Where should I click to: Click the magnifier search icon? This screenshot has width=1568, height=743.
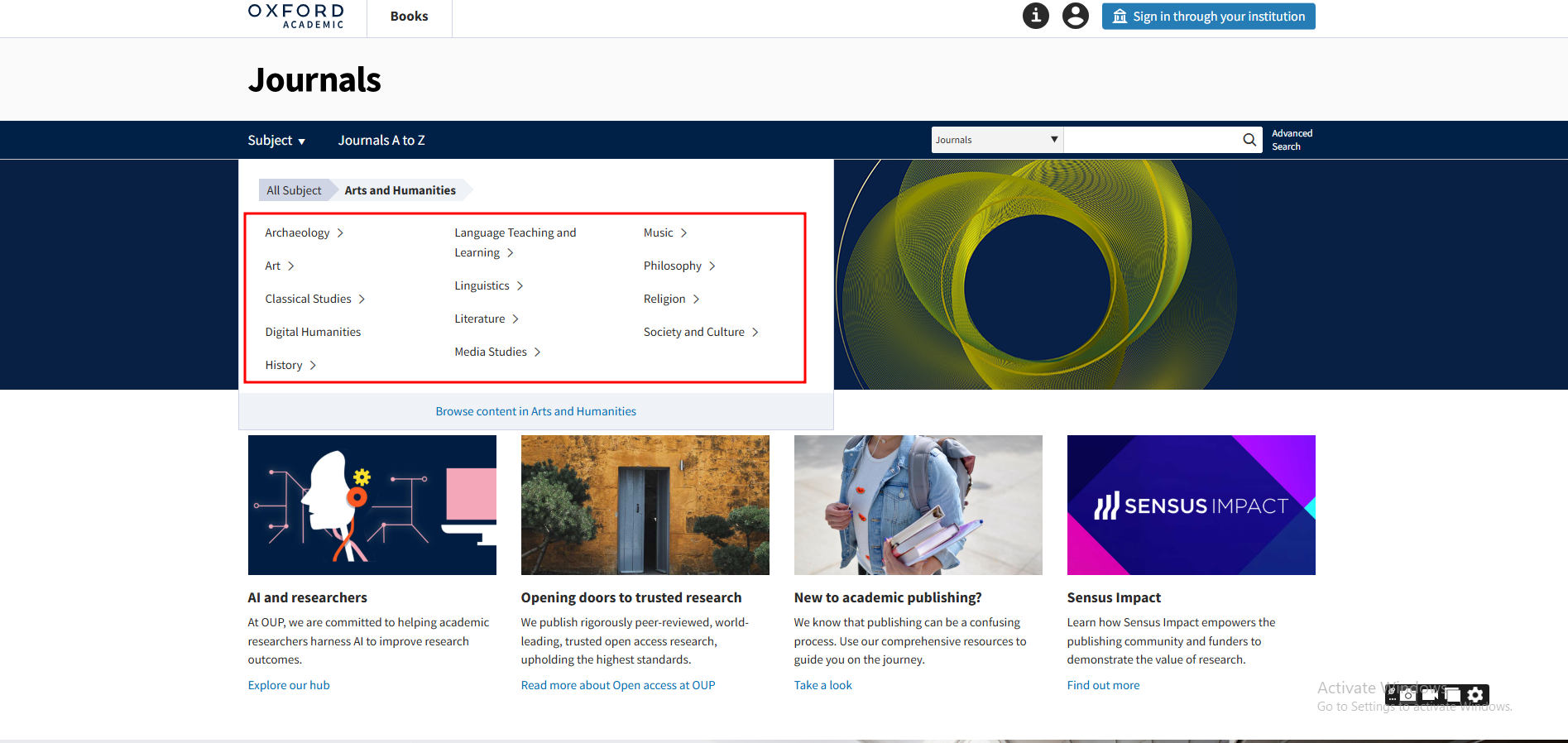[1249, 140]
